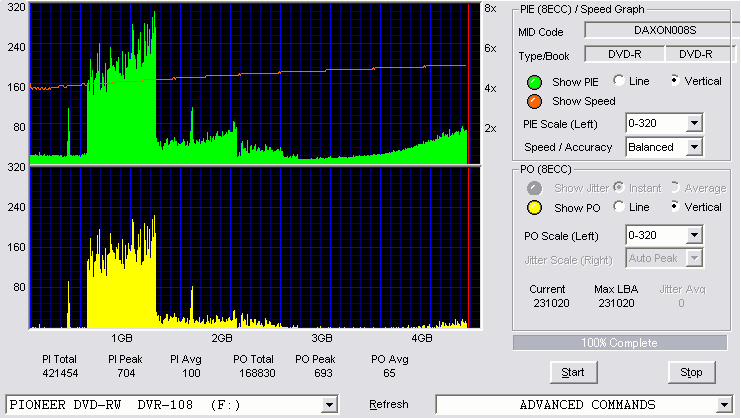Toggle the green Show PIE indicator
The height and width of the screenshot is (418, 741).
click(x=534, y=82)
